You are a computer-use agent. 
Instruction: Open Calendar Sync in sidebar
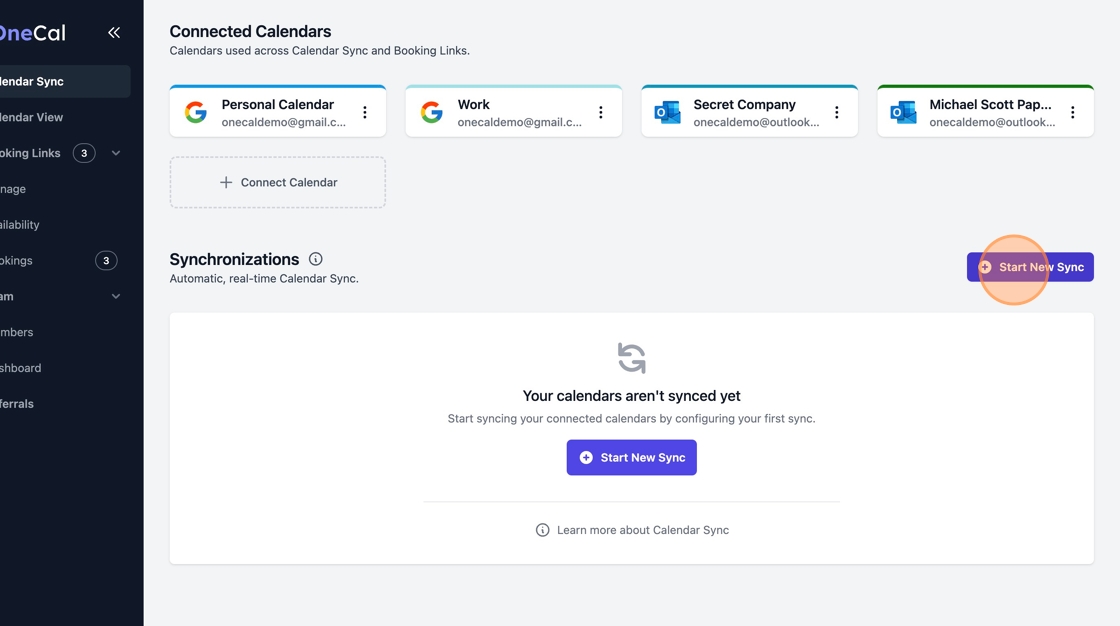coord(40,82)
